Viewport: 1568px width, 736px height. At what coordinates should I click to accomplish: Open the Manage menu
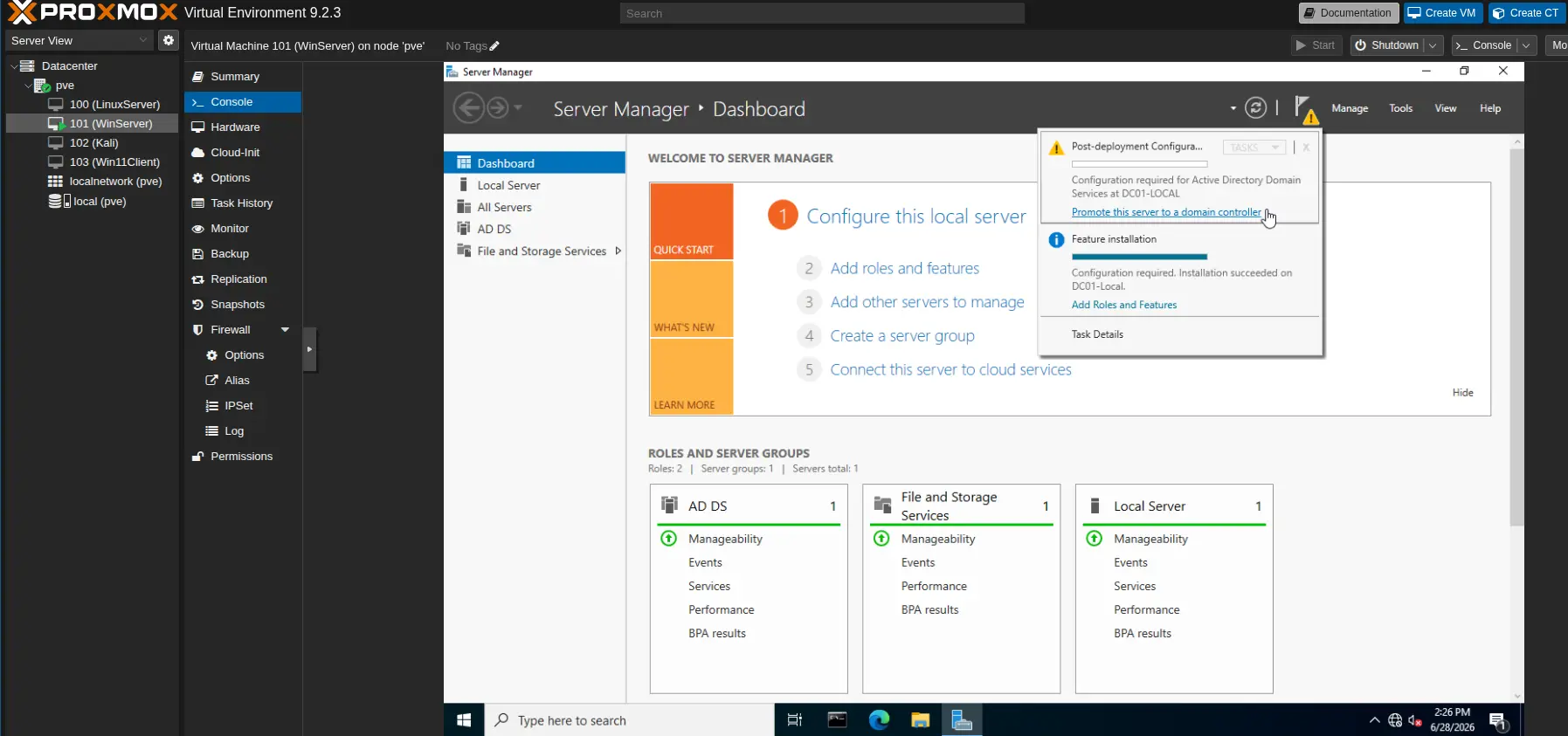point(1350,108)
